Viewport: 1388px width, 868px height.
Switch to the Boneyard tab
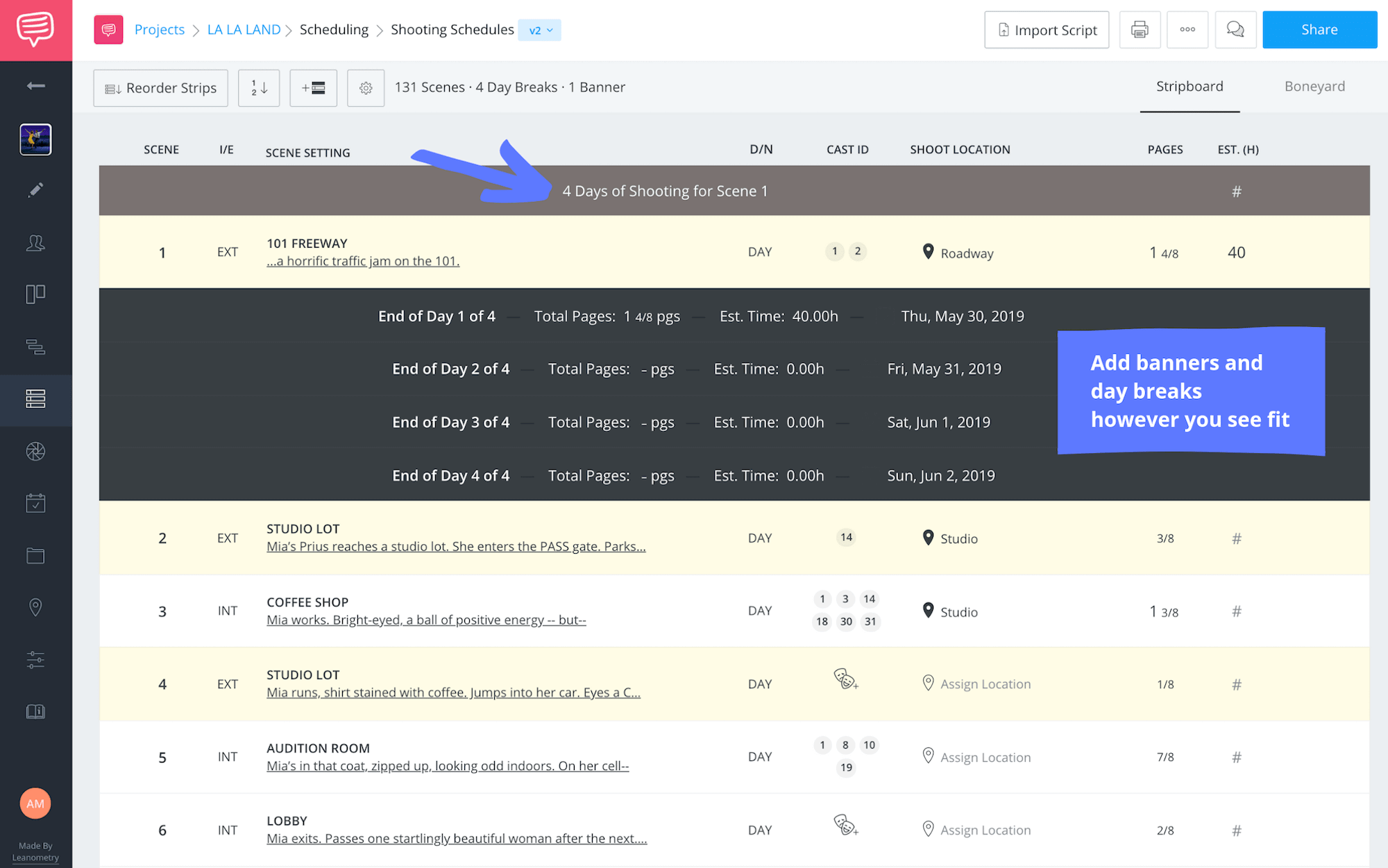coord(1314,87)
